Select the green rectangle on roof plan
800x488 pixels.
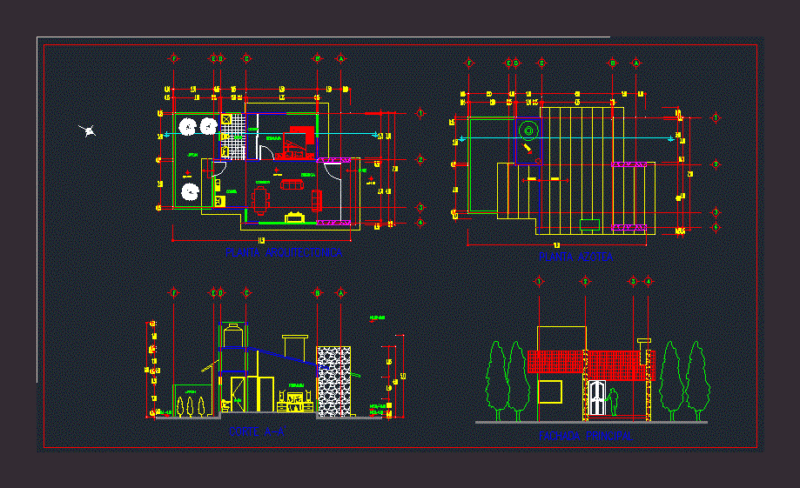tap(589, 224)
